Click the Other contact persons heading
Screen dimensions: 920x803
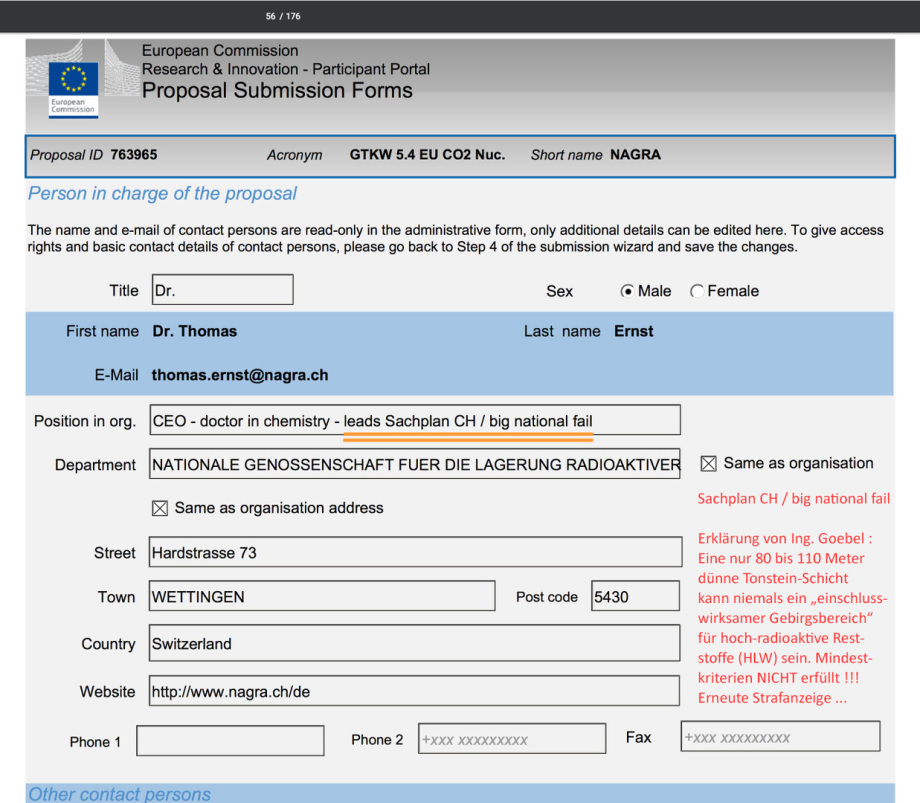click(120, 794)
